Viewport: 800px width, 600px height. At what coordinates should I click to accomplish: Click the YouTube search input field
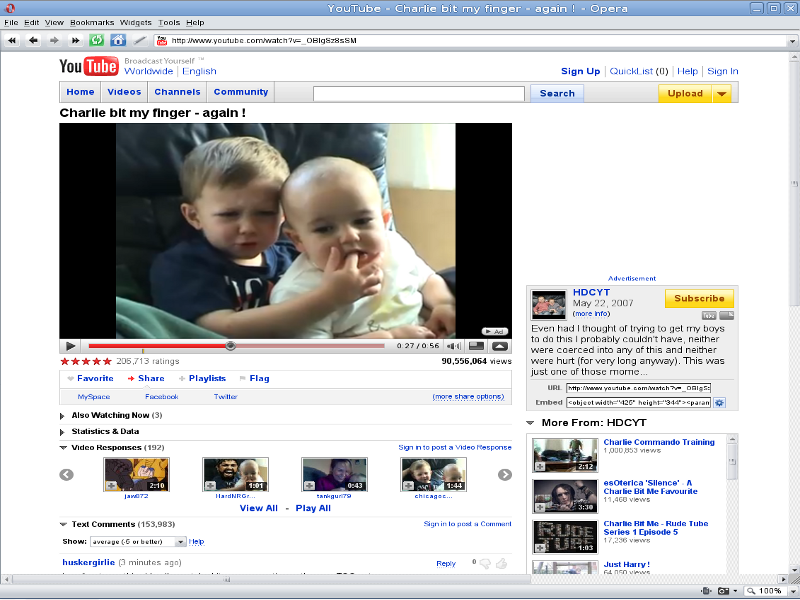pyautogui.click(x=418, y=94)
